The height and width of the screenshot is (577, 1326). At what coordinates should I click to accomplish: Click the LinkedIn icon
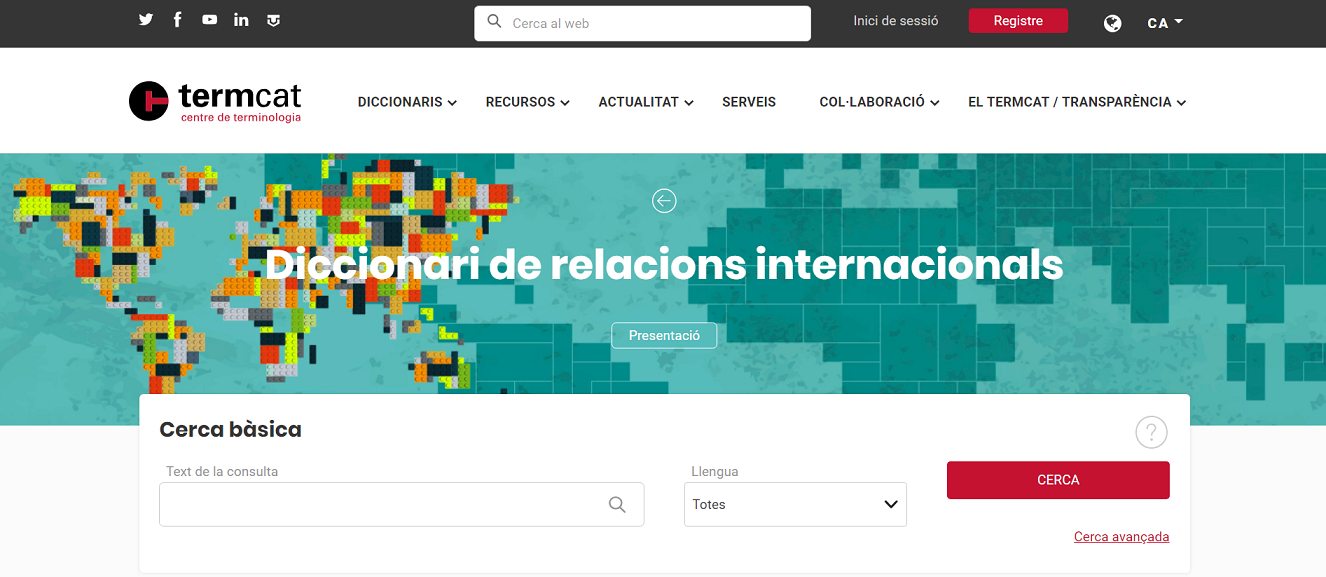(x=241, y=20)
